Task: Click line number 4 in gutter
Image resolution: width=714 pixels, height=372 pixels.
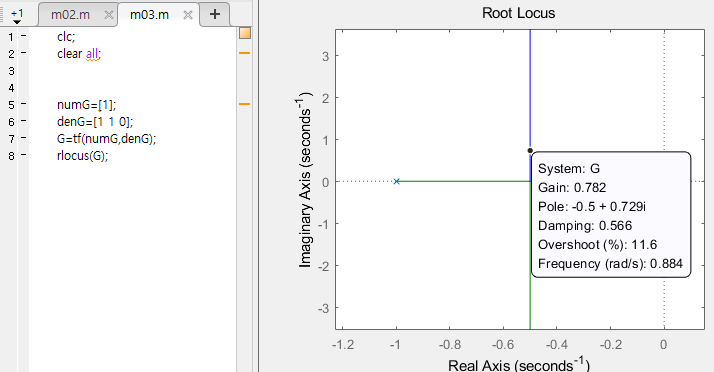Action: click(x=11, y=88)
